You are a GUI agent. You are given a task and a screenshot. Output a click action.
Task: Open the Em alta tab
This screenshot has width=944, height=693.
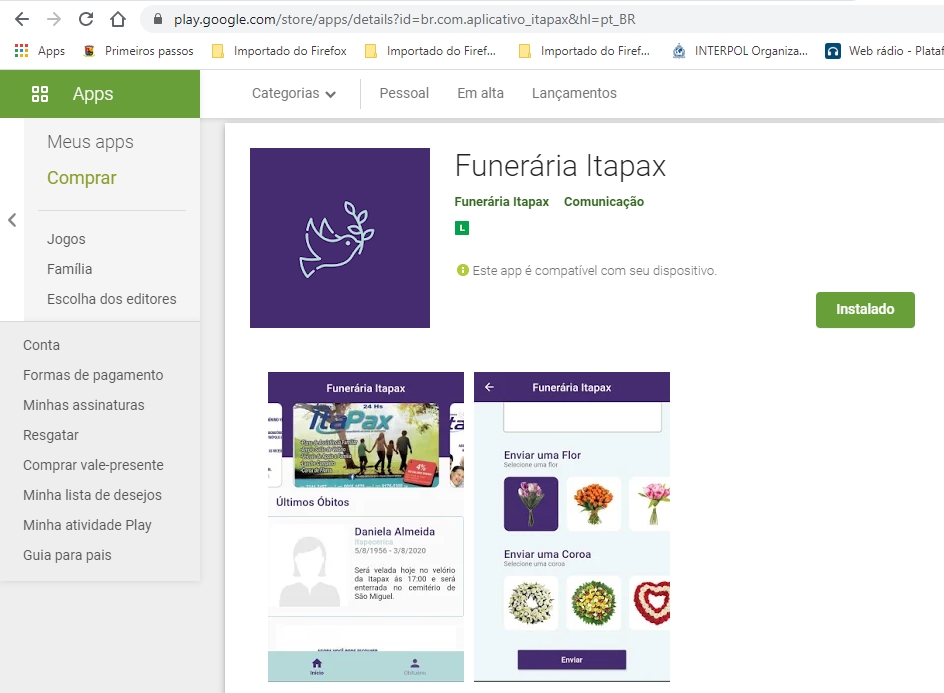tap(480, 93)
